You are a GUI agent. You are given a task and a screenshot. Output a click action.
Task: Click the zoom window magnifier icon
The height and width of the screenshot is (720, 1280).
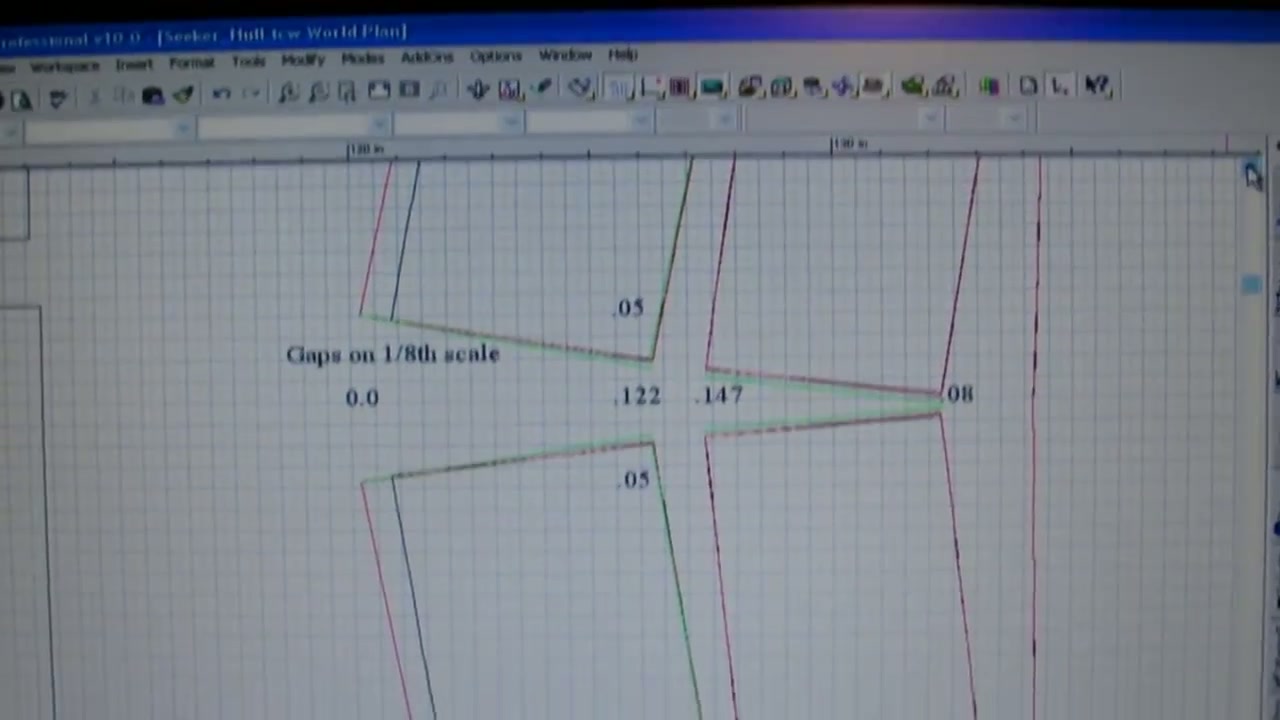coord(347,93)
